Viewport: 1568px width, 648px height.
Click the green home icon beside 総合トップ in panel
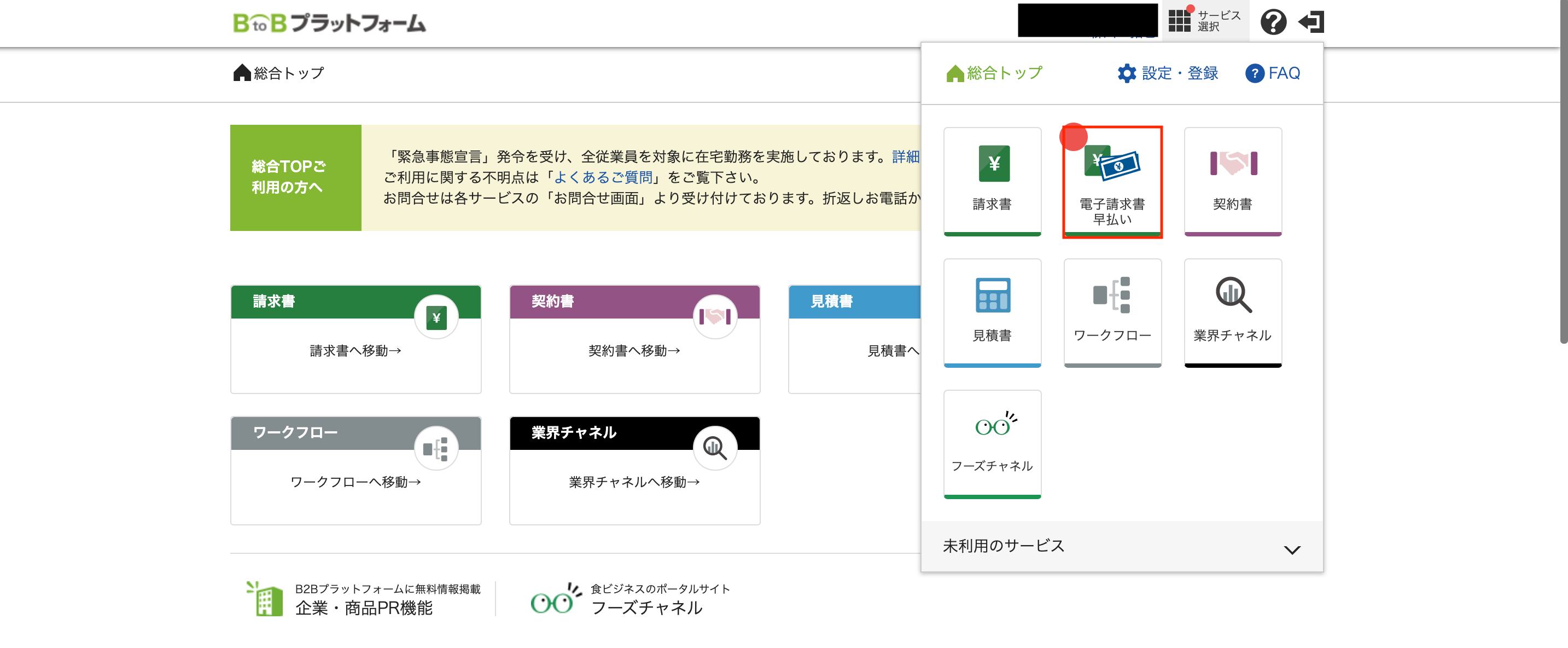point(954,73)
